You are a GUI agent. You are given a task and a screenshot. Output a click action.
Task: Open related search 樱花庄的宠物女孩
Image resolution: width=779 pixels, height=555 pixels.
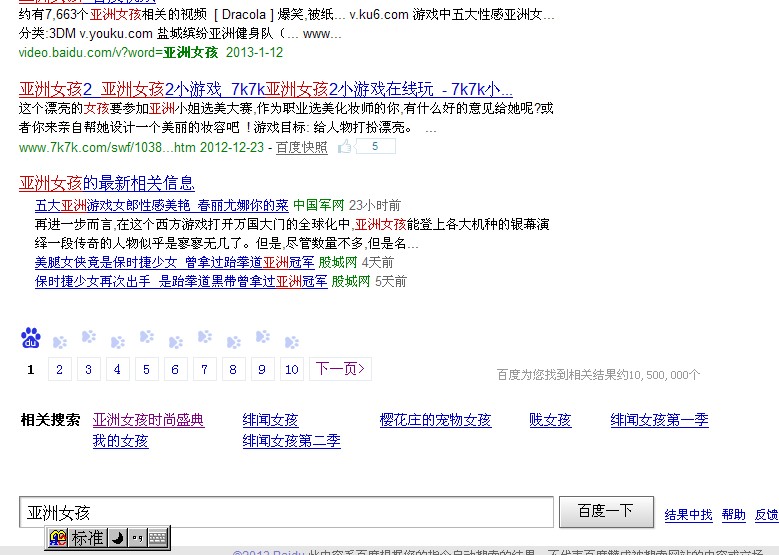436,420
